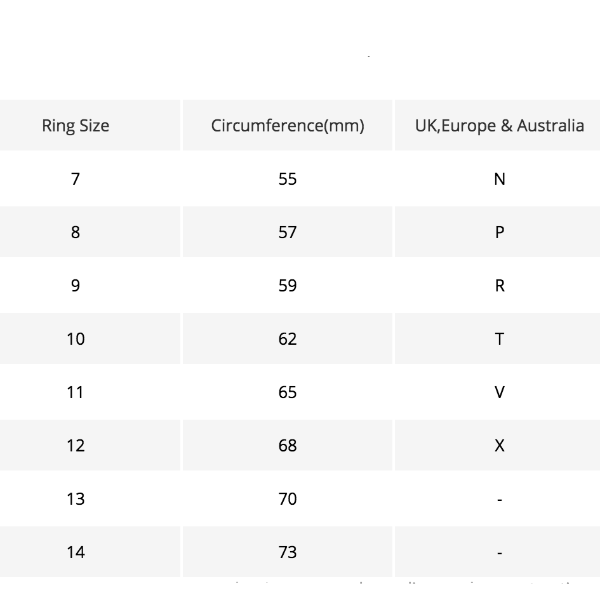Click UK size letter X
600x600 pixels.
tap(500, 445)
